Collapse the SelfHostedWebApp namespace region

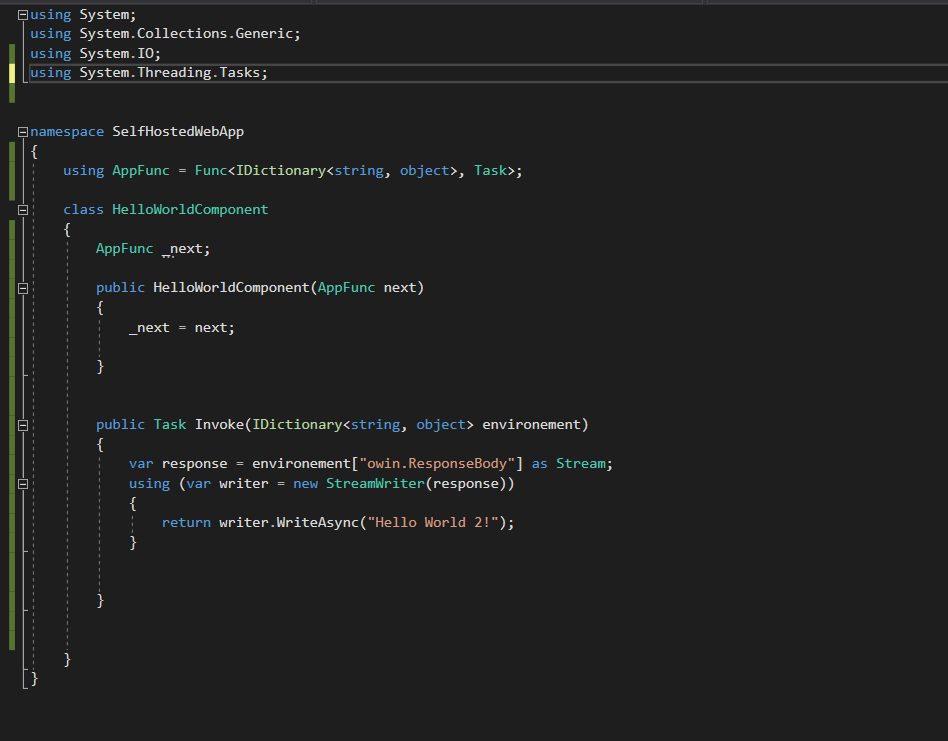click(23, 132)
